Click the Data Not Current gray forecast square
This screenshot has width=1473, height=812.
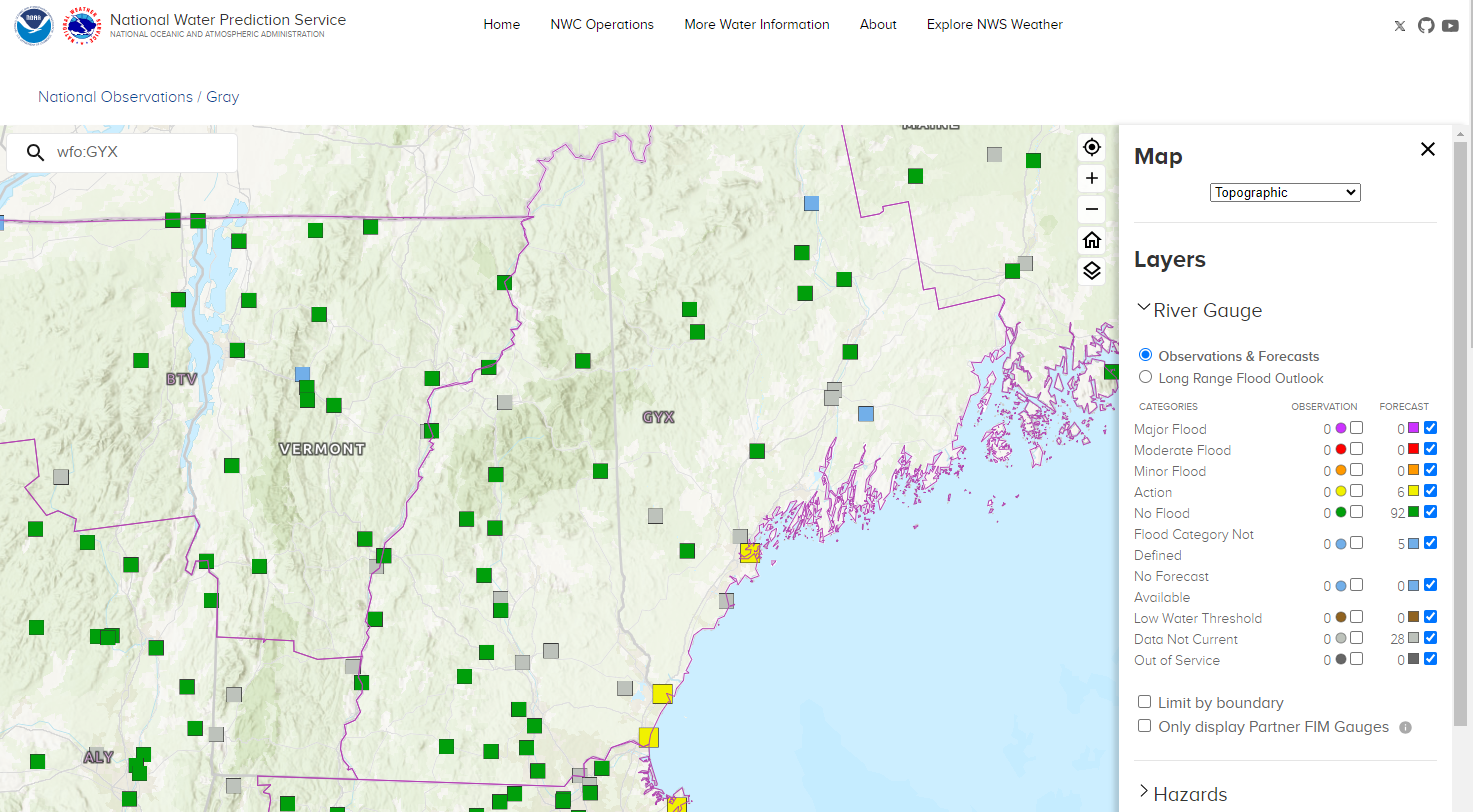(x=1413, y=638)
